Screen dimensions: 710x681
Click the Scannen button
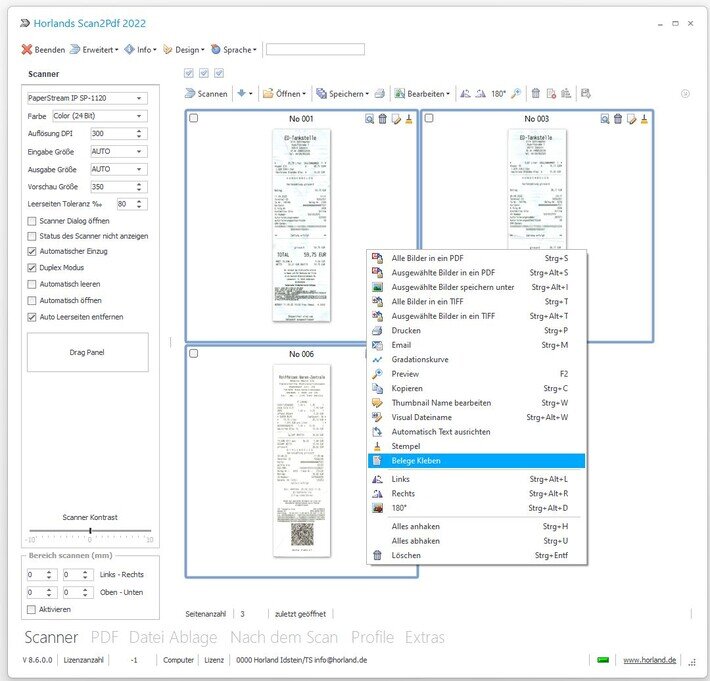206,94
